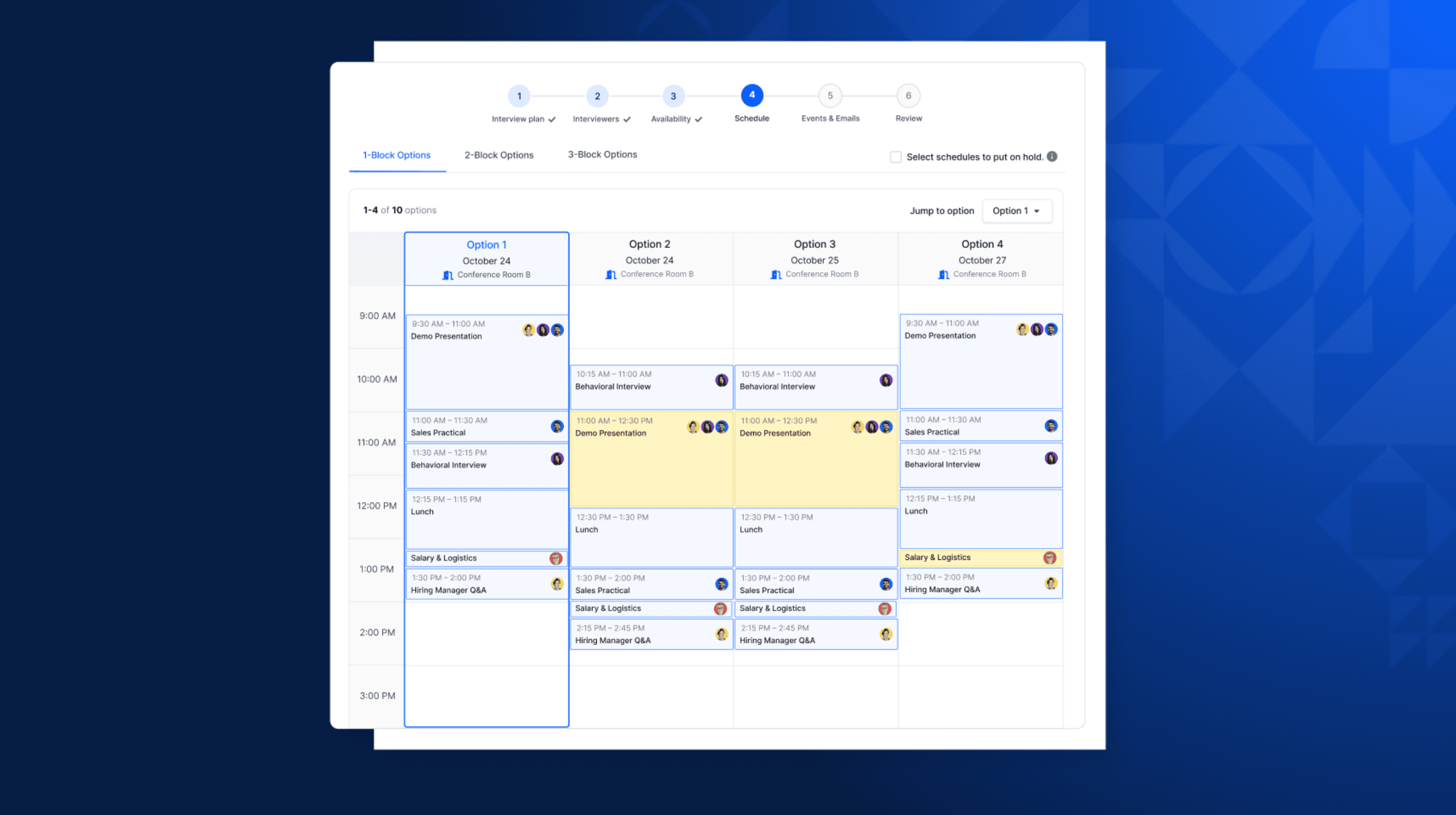Select the 1-Block Options tab
Image resolution: width=1456 pixels, height=815 pixels.
396,155
